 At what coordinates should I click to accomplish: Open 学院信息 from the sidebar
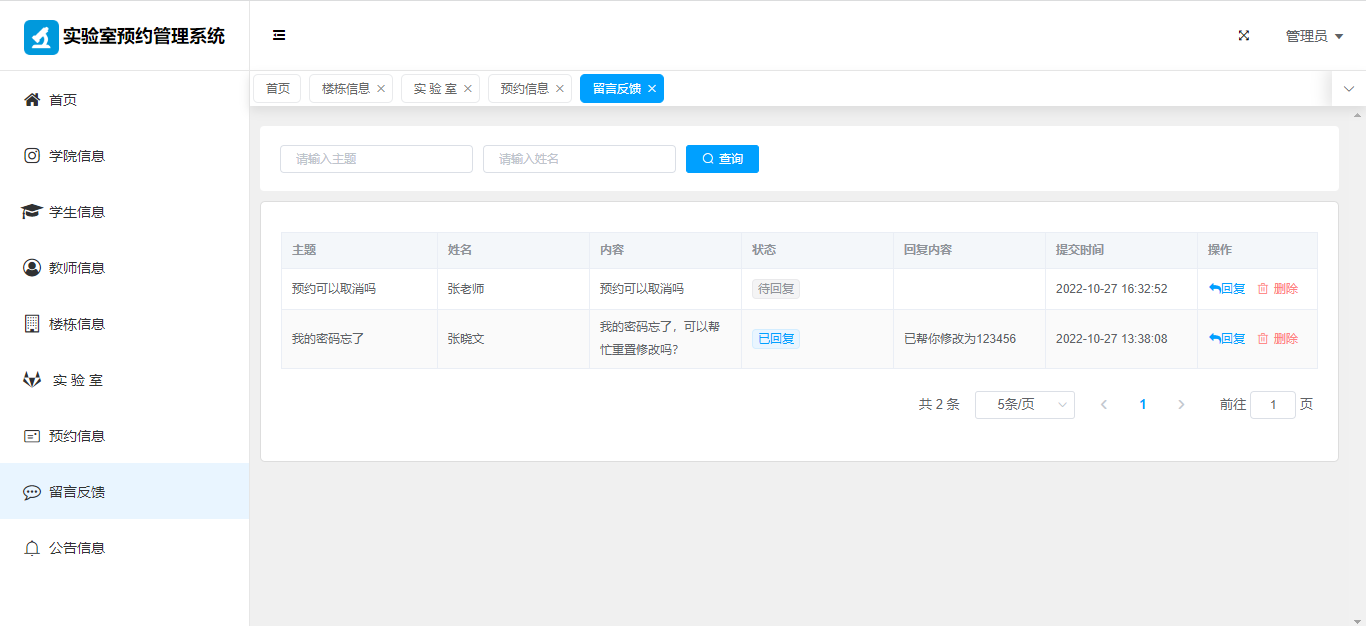point(77,156)
